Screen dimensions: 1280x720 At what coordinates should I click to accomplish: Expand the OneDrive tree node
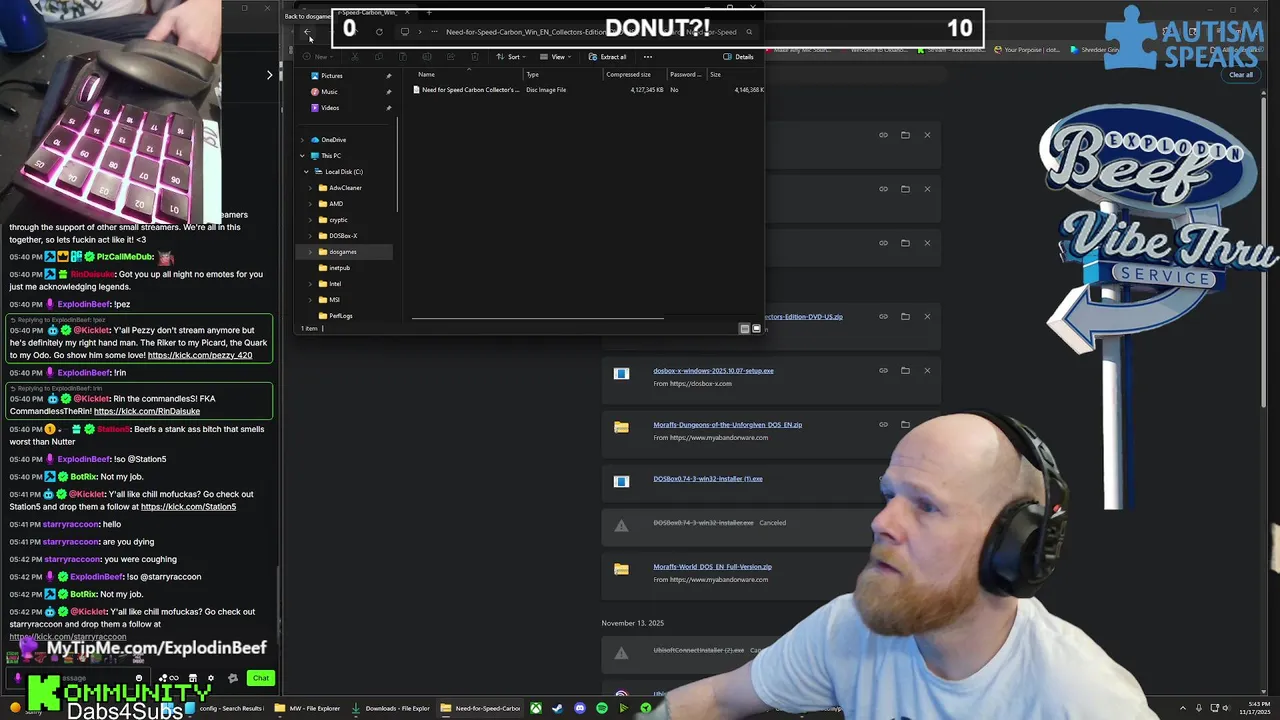click(x=302, y=140)
